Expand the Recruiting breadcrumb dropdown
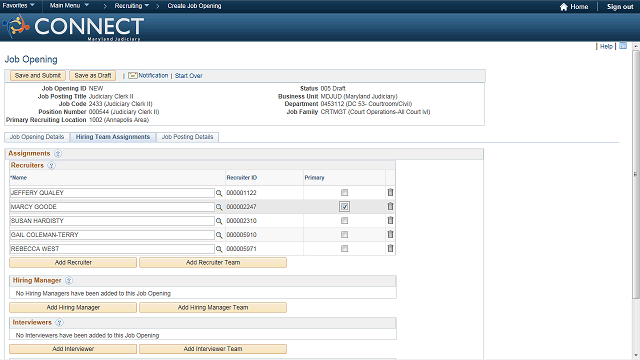 [x=131, y=6]
